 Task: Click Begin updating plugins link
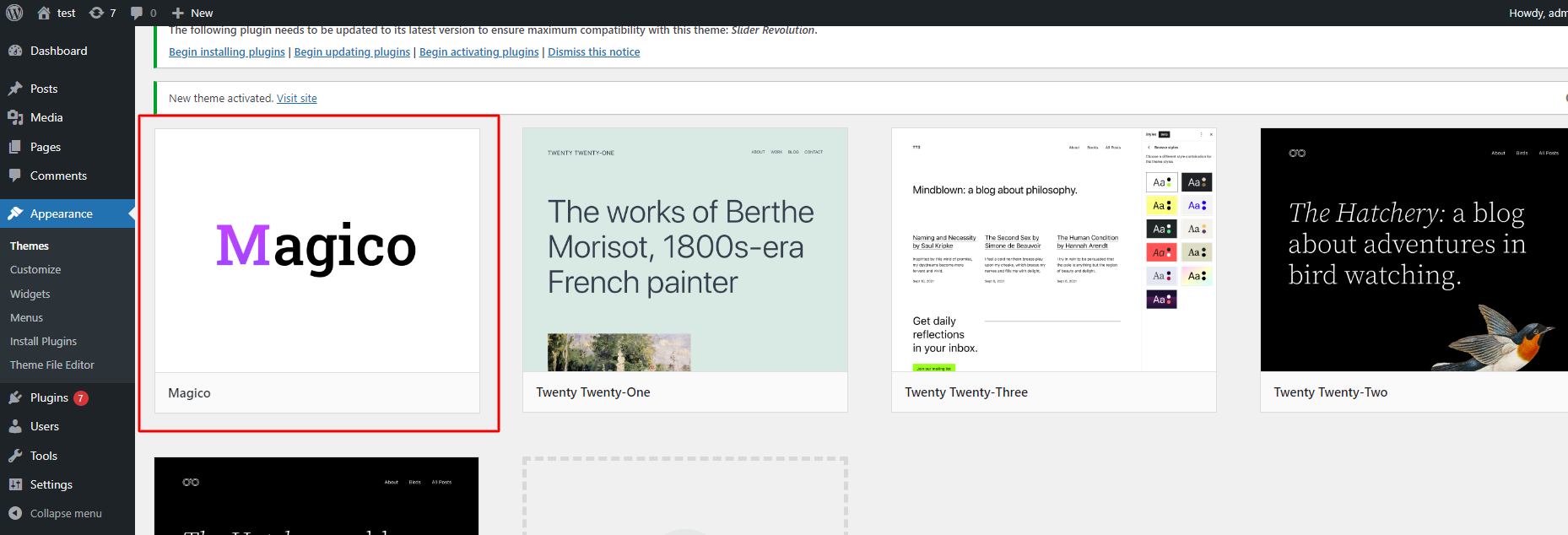(x=352, y=51)
